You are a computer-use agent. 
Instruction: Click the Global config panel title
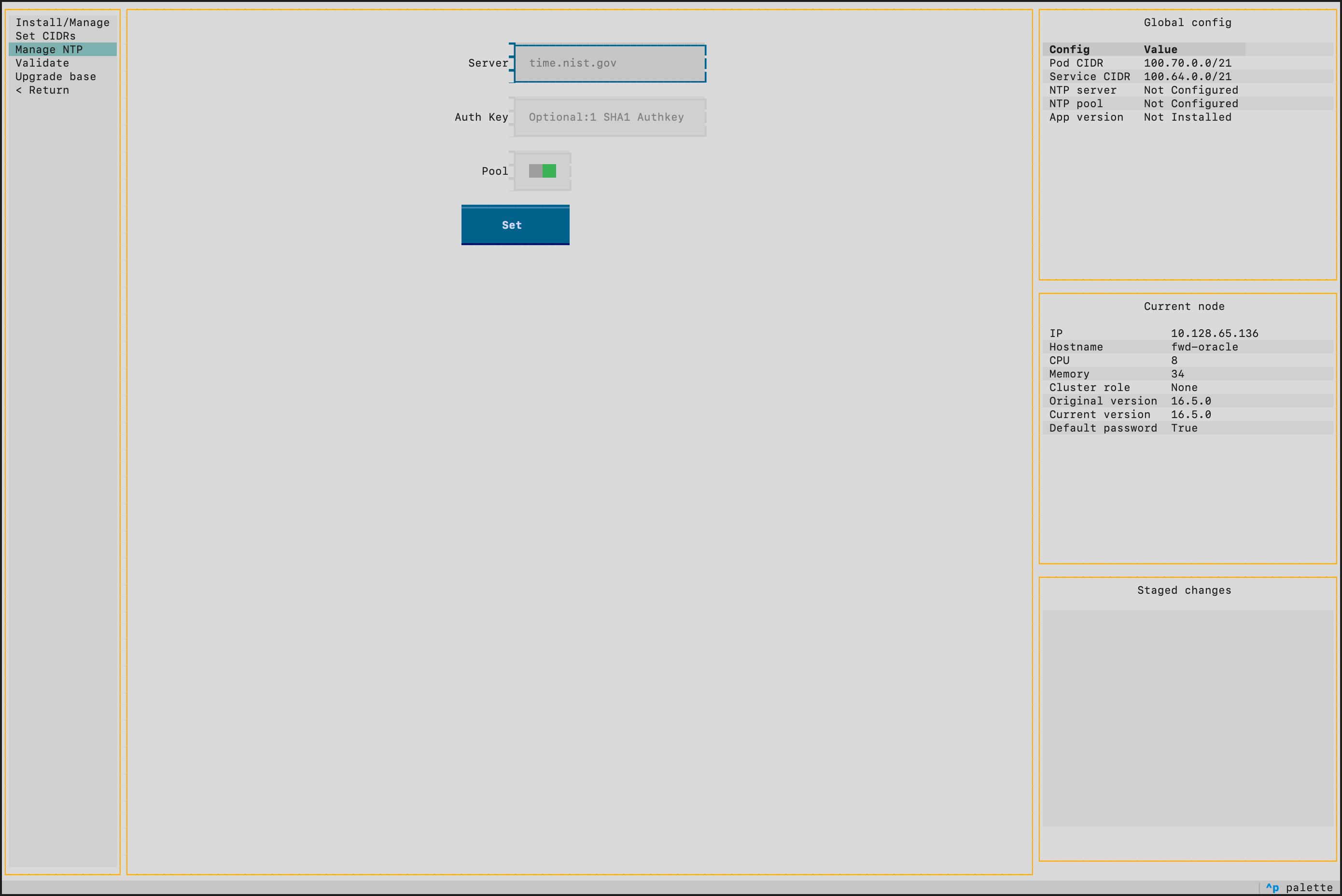point(1187,22)
